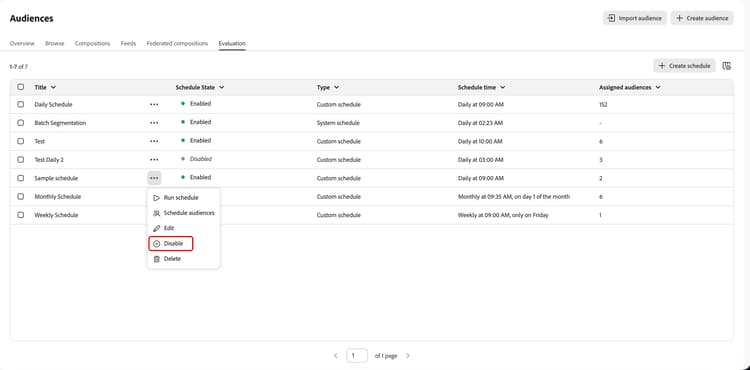Click the Daily Schedule title
Image resolution: width=750 pixels, height=370 pixels.
tap(53, 104)
